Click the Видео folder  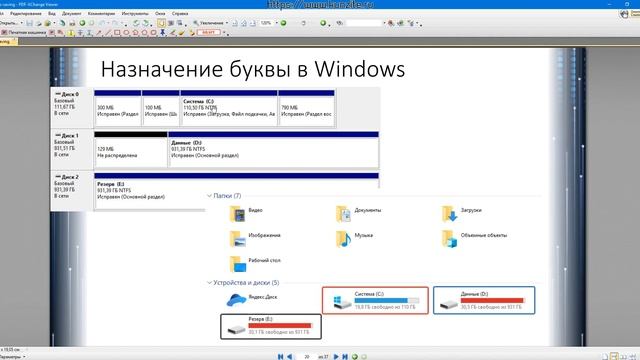click(x=246, y=213)
